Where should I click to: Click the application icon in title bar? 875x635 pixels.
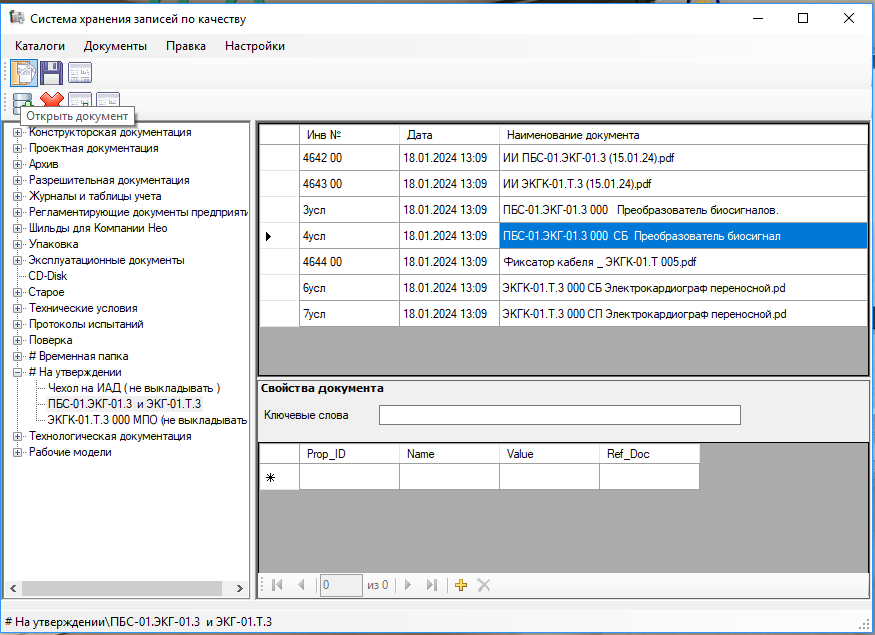tap(17, 18)
